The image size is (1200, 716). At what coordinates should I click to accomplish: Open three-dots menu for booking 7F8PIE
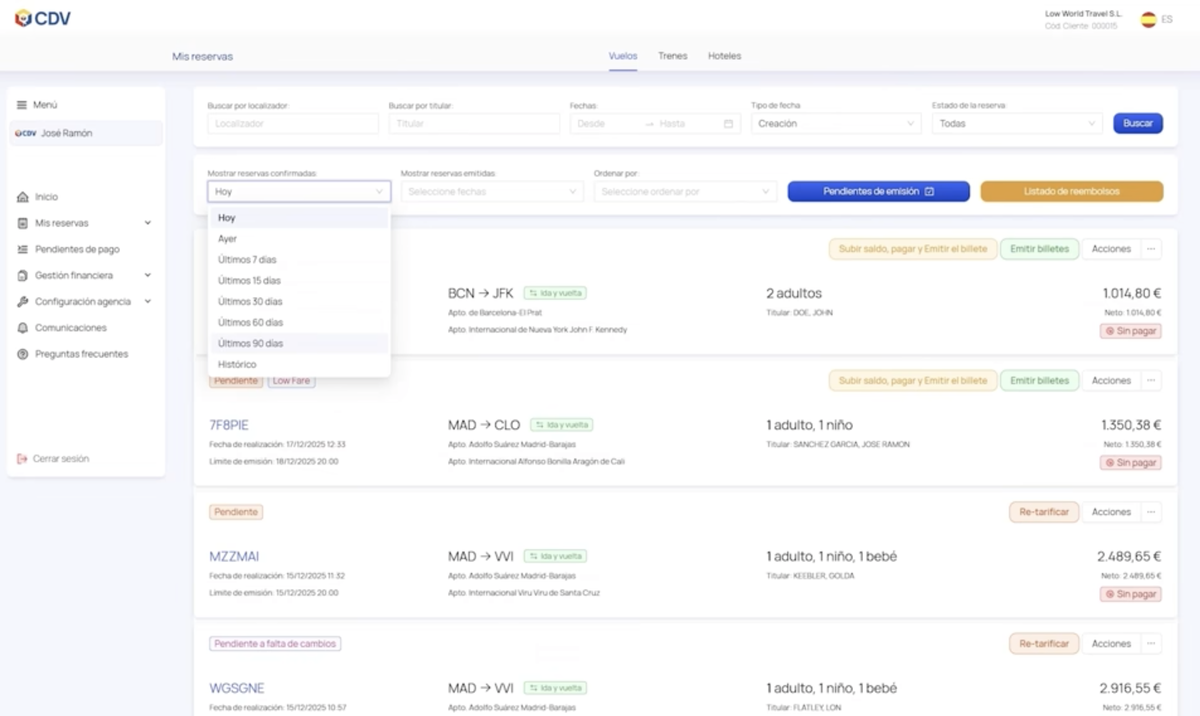pos(1151,381)
